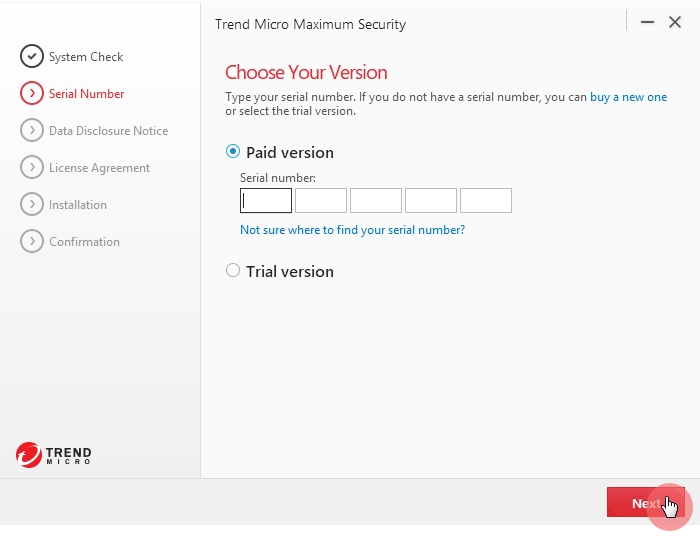The height and width of the screenshot is (536, 700).
Task: Open 'Not sure where to find your serial number?' link
Action: point(353,230)
